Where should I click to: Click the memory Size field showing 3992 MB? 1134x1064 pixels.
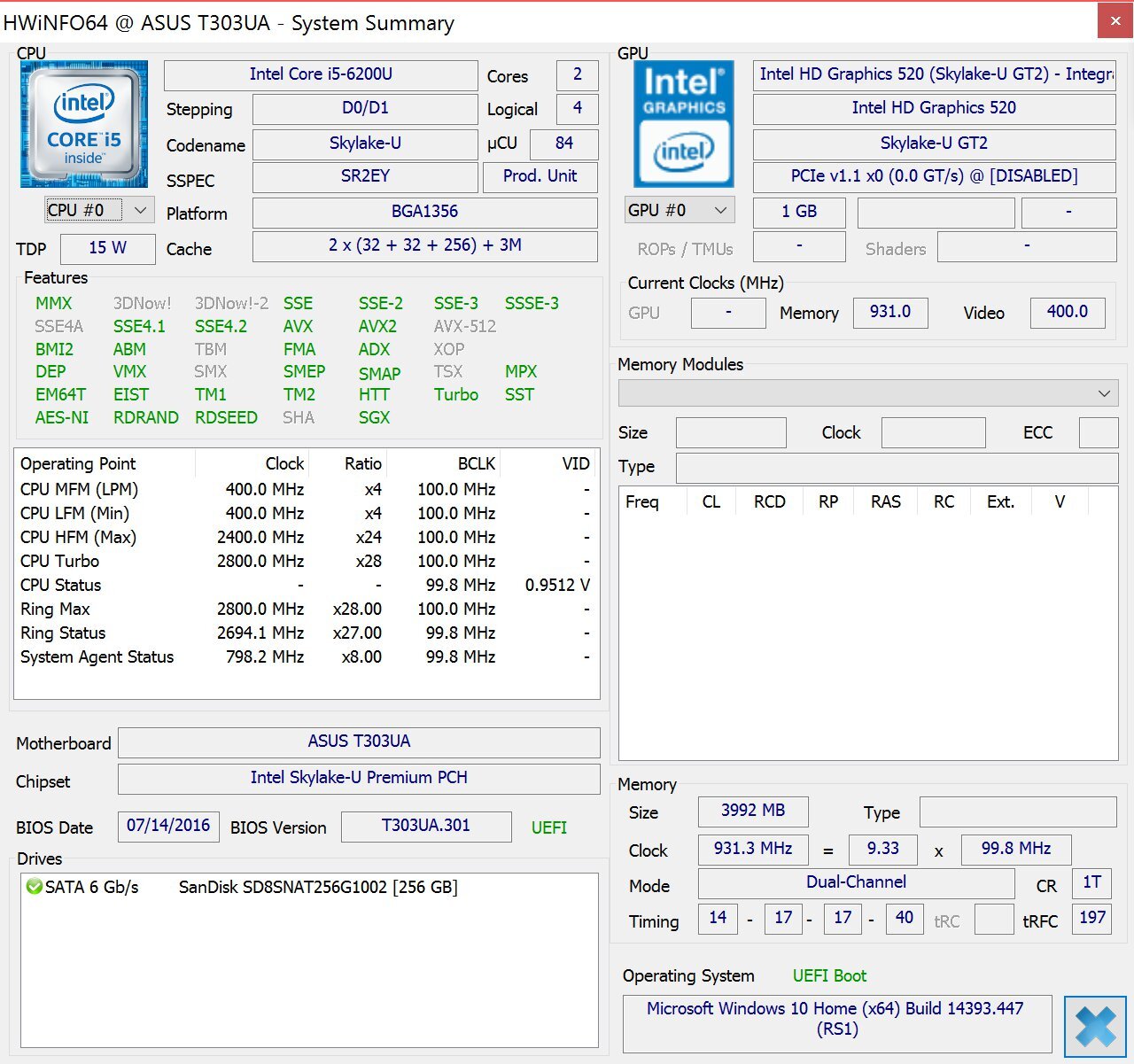click(753, 811)
